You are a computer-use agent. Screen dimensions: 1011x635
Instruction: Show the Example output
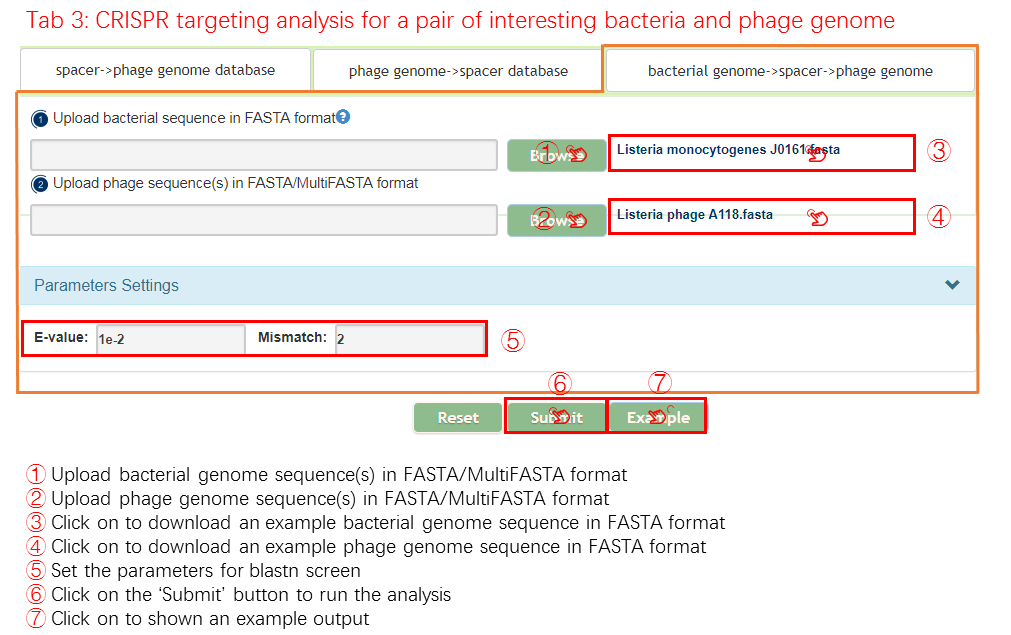pos(657,417)
